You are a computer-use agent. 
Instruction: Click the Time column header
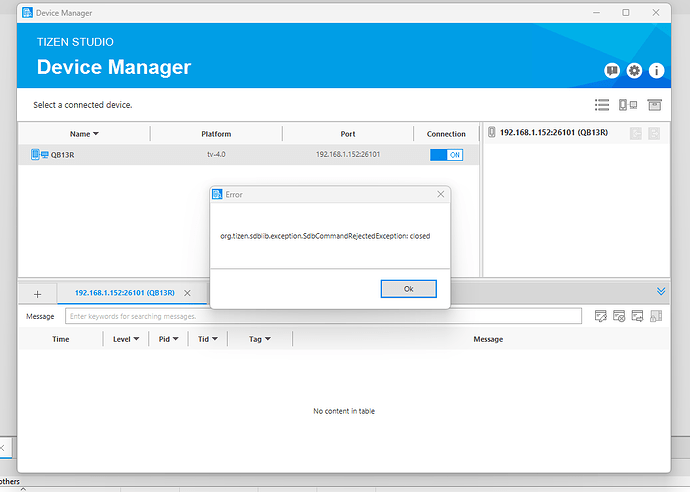61,339
